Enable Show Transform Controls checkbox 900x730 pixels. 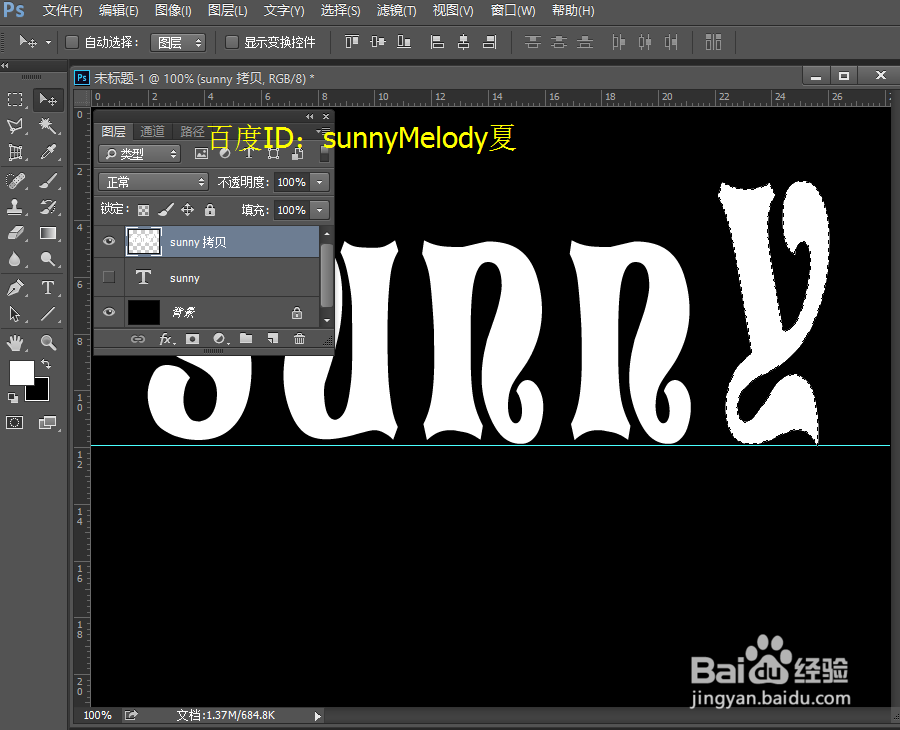[232, 42]
